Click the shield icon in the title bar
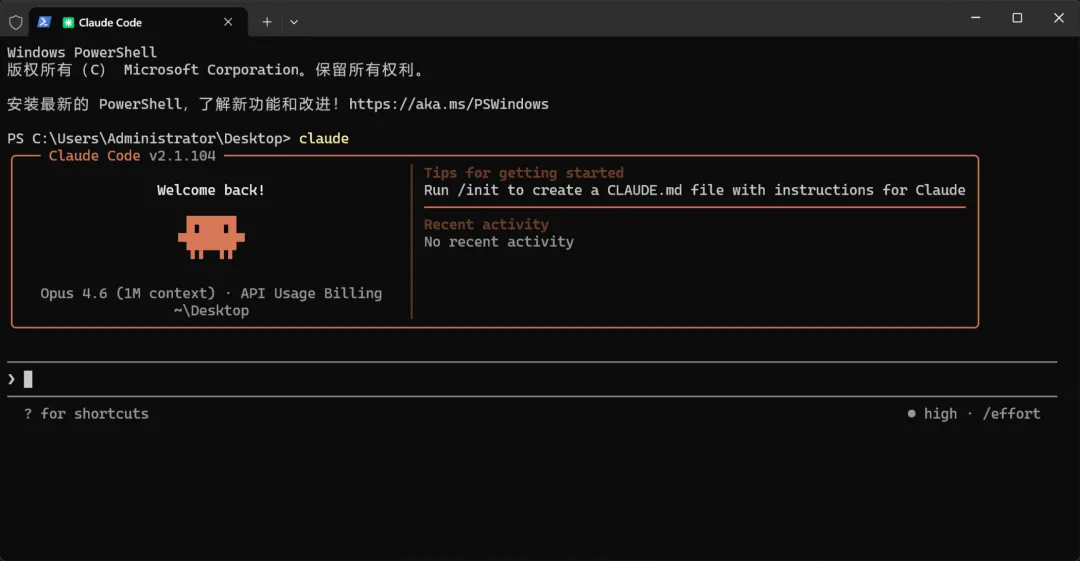Viewport: 1080px width, 561px height. coord(16,22)
